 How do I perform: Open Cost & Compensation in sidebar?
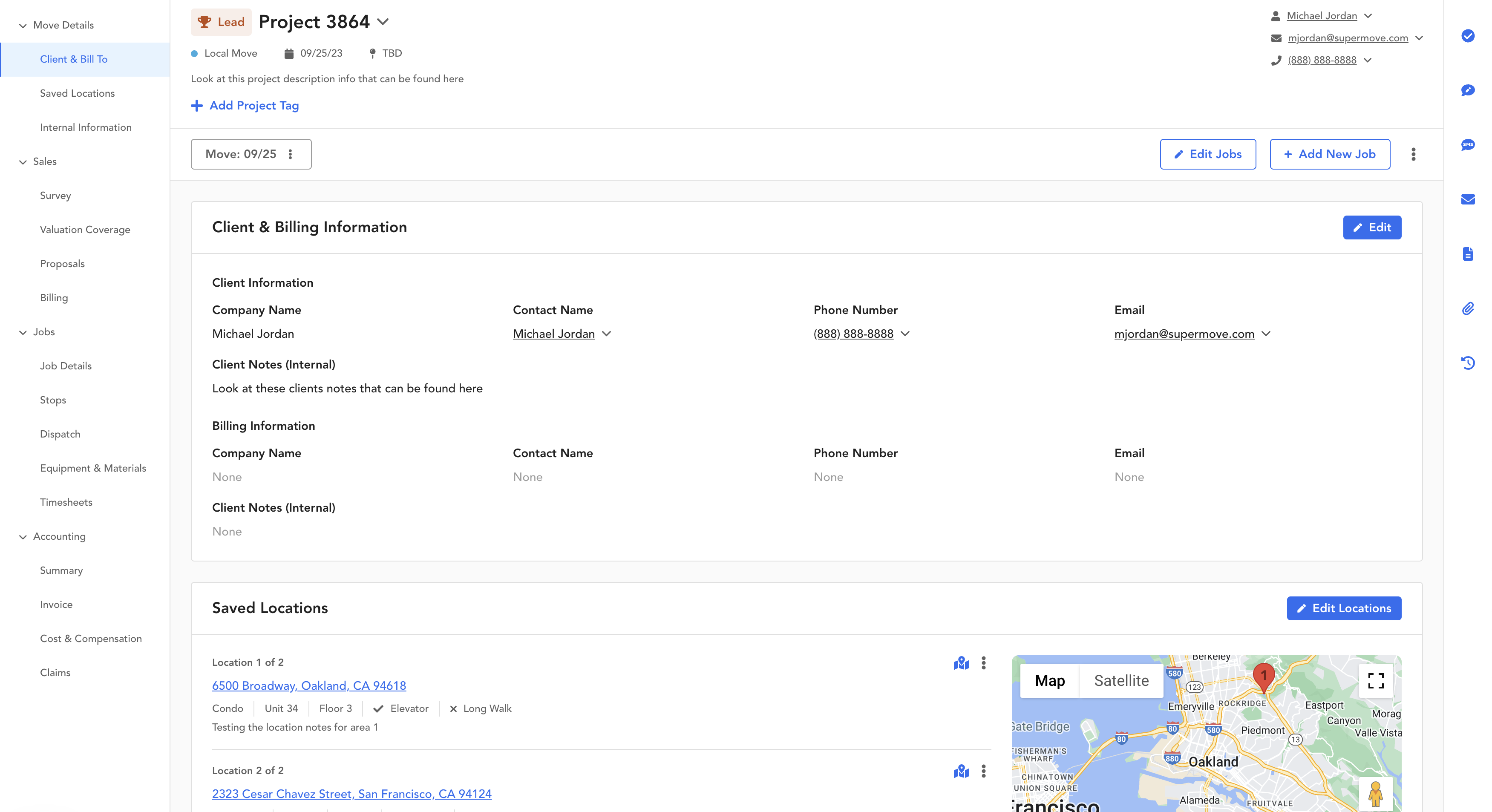pos(91,639)
